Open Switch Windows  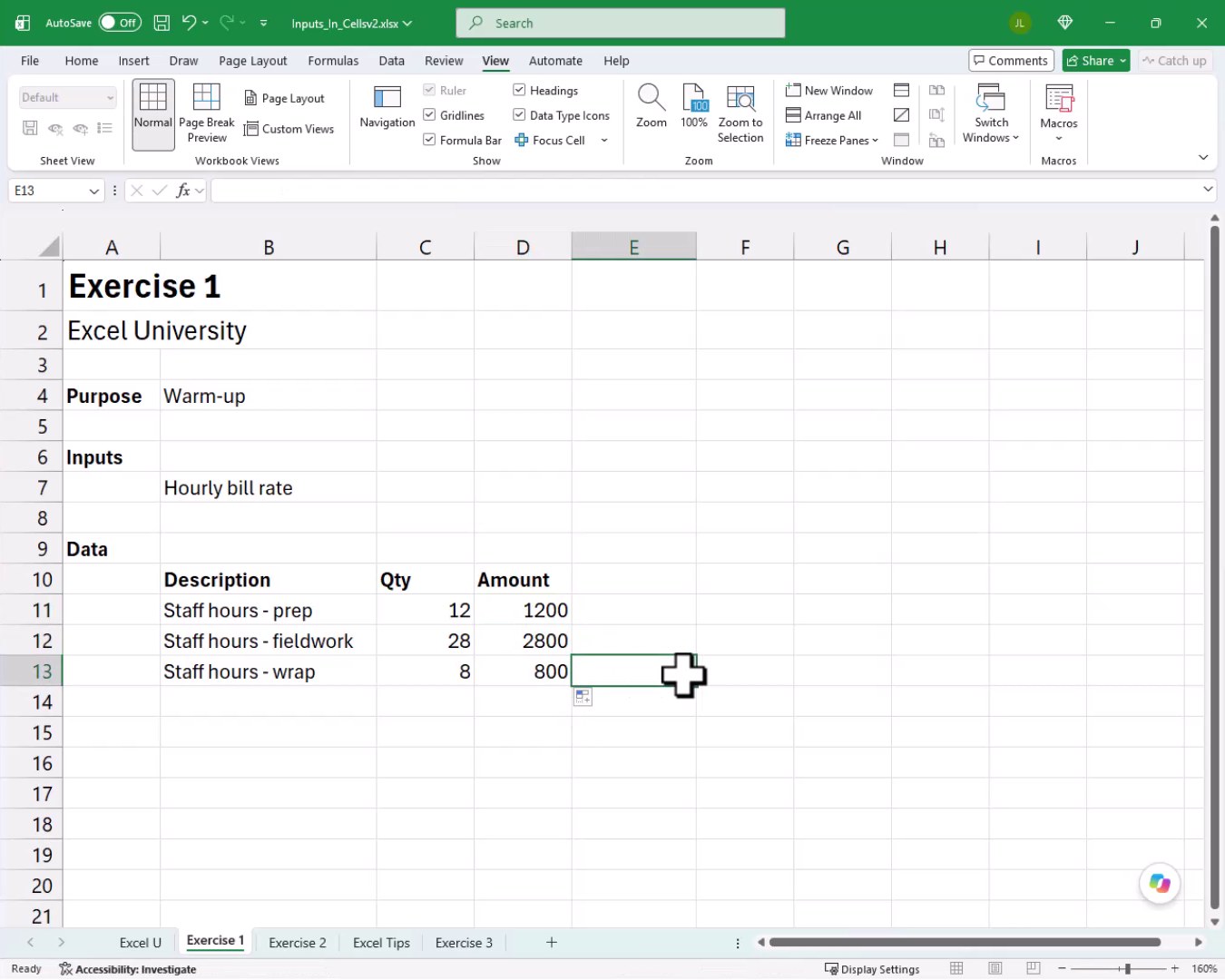coord(991,113)
